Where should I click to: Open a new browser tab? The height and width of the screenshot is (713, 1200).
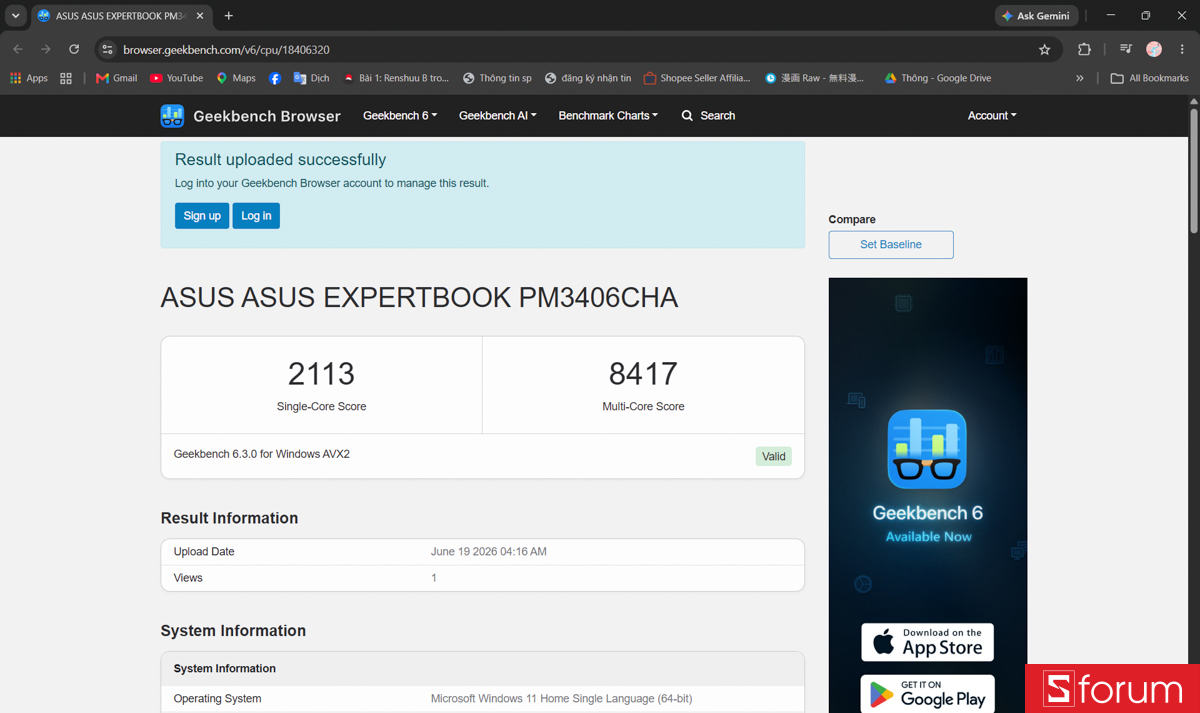point(229,16)
